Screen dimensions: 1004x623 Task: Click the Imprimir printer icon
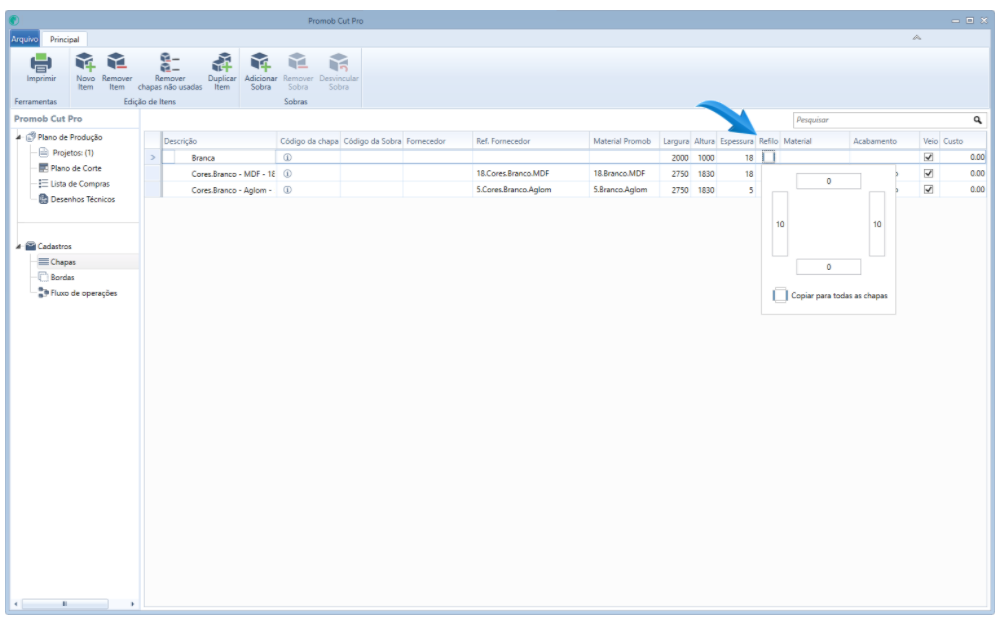click(x=41, y=64)
